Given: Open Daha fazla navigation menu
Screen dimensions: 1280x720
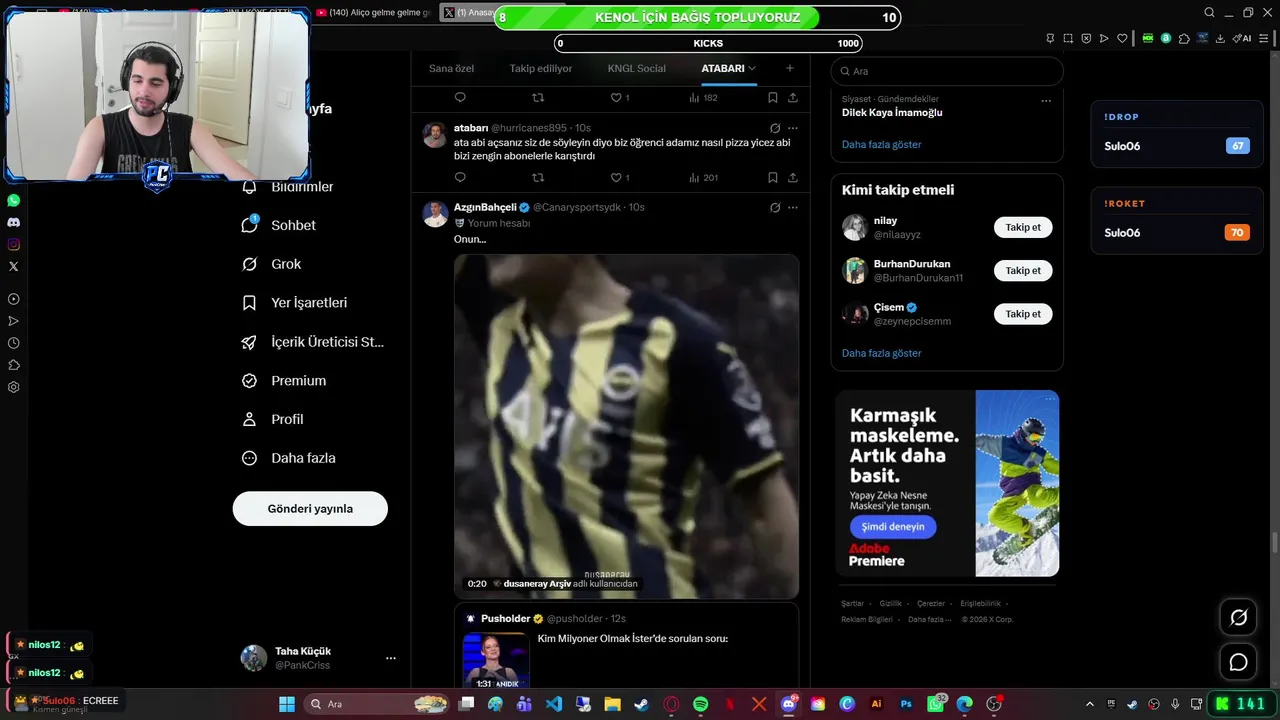Looking at the screenshot, I should pos(289,458).
